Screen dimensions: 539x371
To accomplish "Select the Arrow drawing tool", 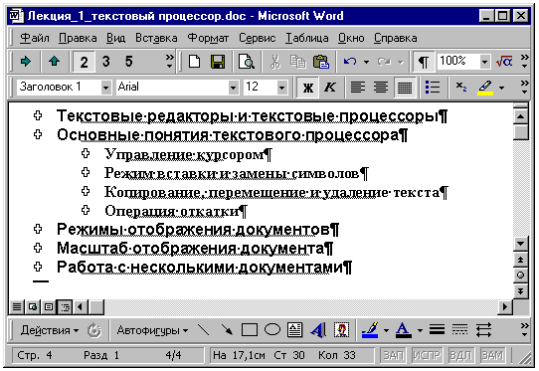I will (227, 330).
